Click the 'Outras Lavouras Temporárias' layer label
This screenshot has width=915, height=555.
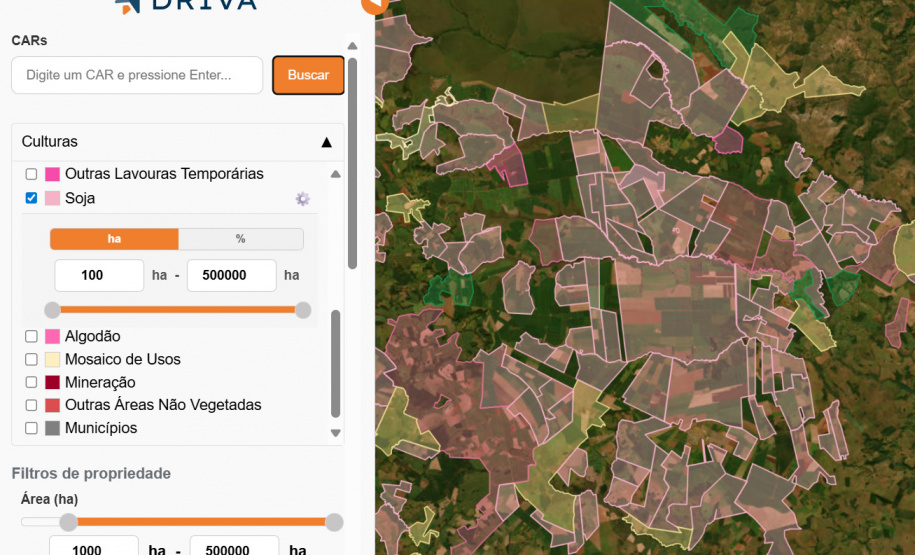click(x=165, y=174)
